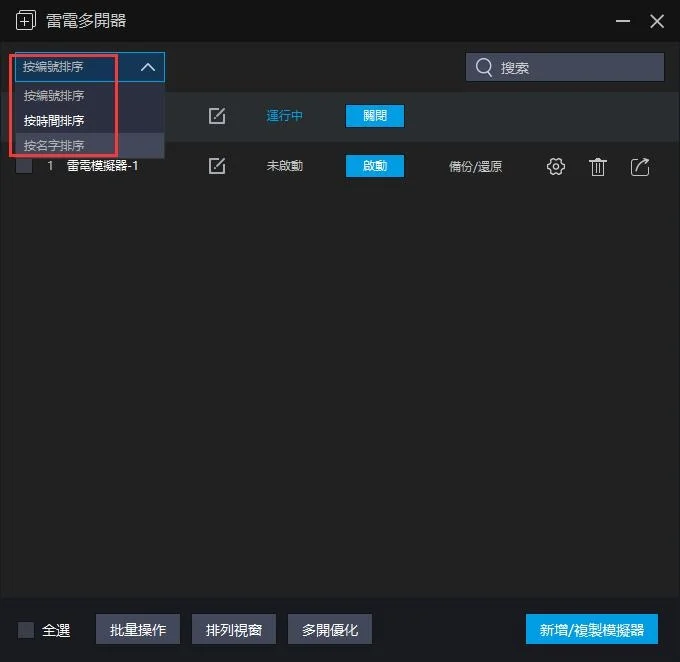This screenshot has width=680, height=662.
Task: Close the 雷電多開器 window
Action: tap(657, 21)
